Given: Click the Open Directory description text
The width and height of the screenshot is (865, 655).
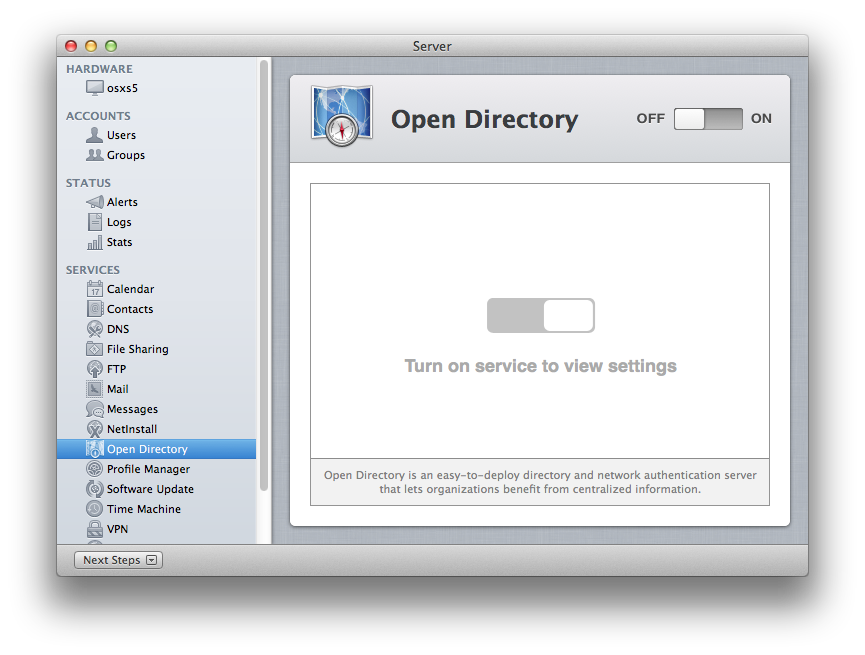Looking at the screenshot, I should coord(540,482).
